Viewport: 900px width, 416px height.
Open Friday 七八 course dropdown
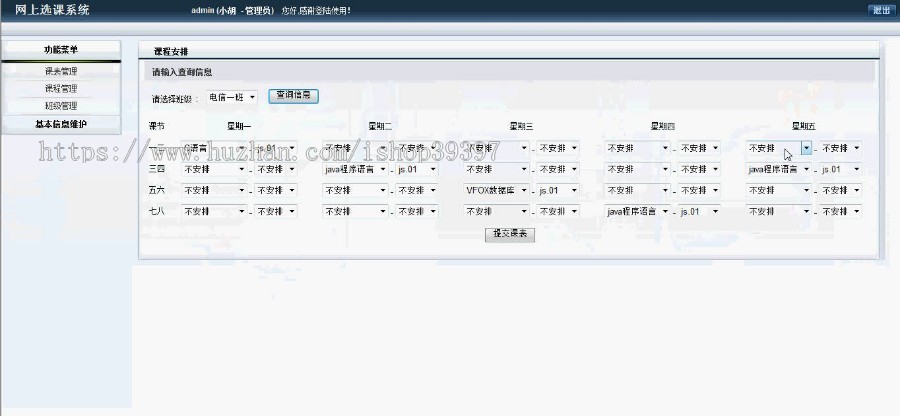[x=779, y=212]
